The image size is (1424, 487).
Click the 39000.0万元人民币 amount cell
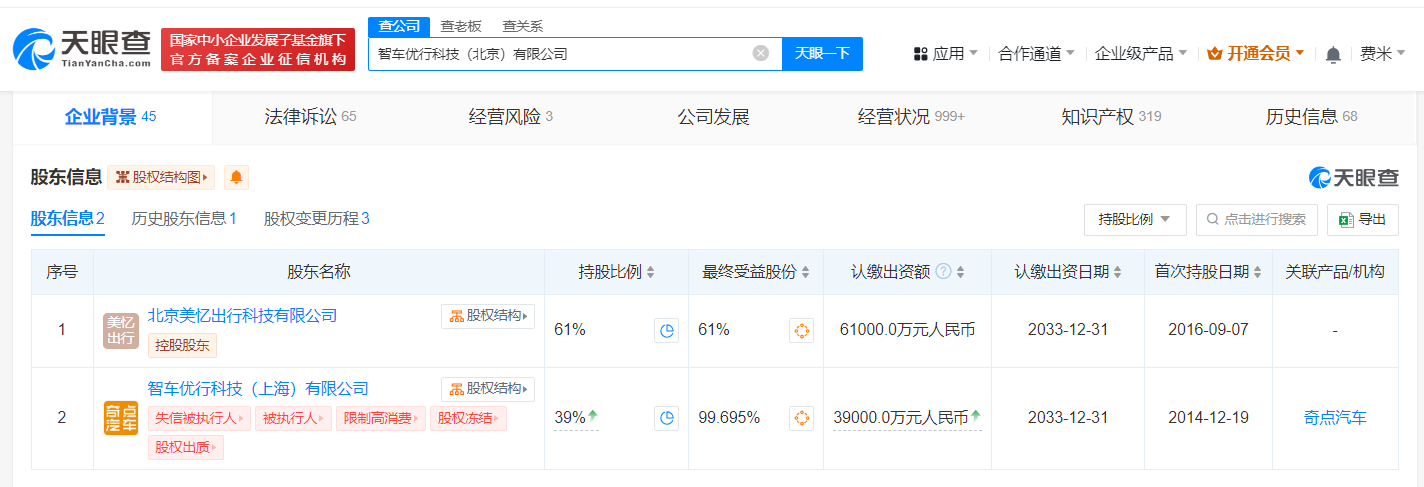pos(907,418)
